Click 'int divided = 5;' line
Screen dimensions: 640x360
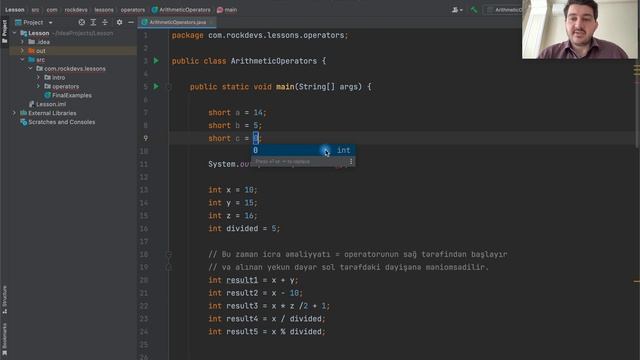(x=244, y=229)
